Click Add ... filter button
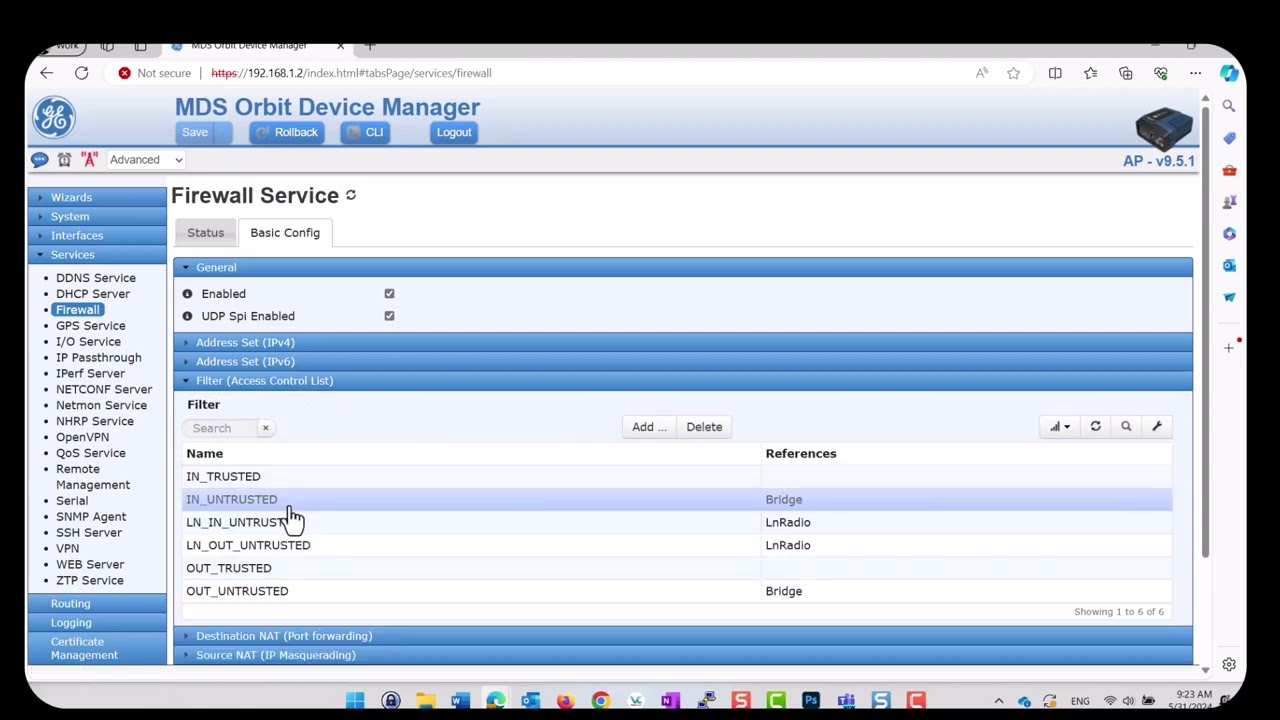 point(649,427)
